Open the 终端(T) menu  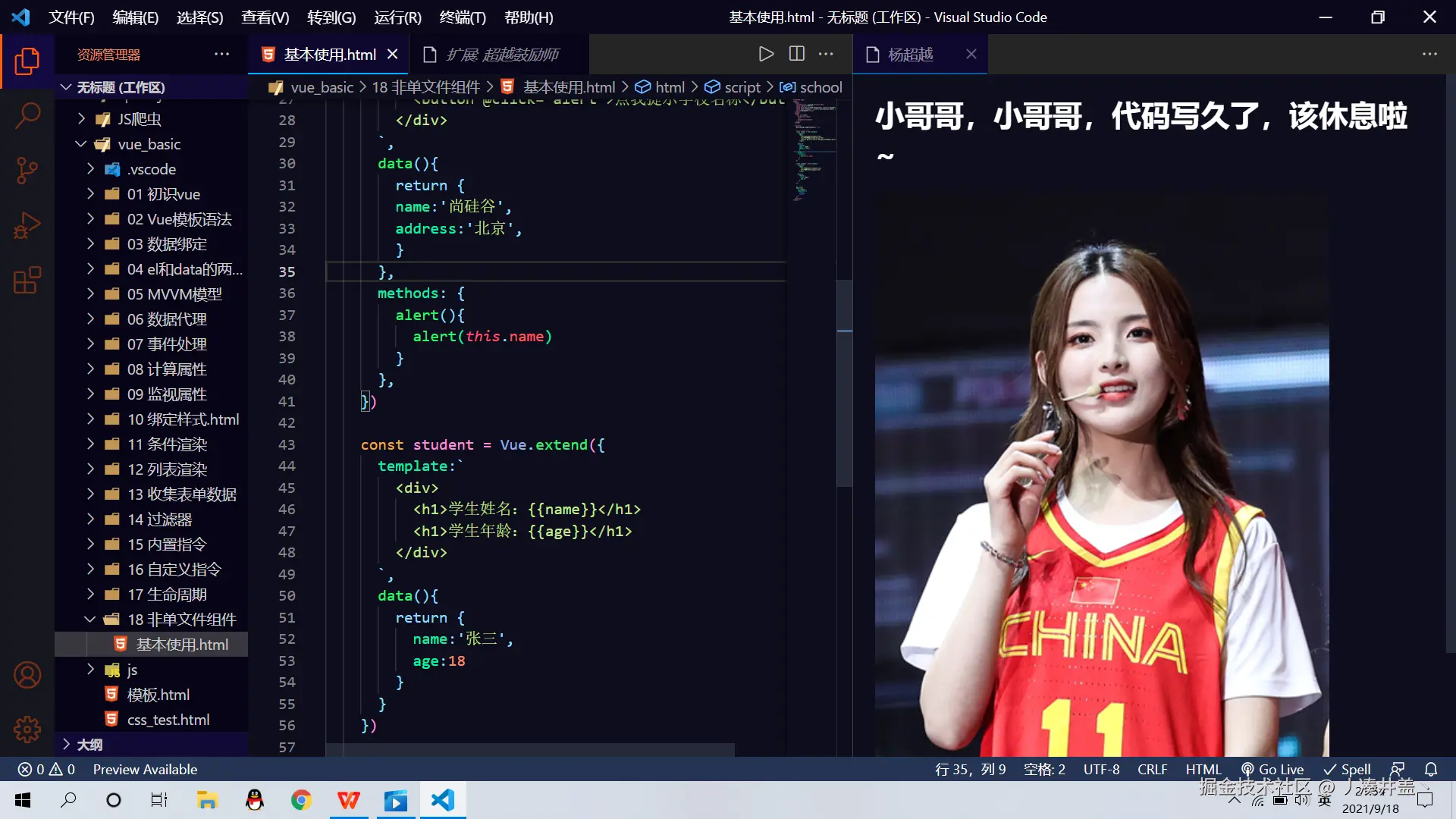tap(463, 17)
